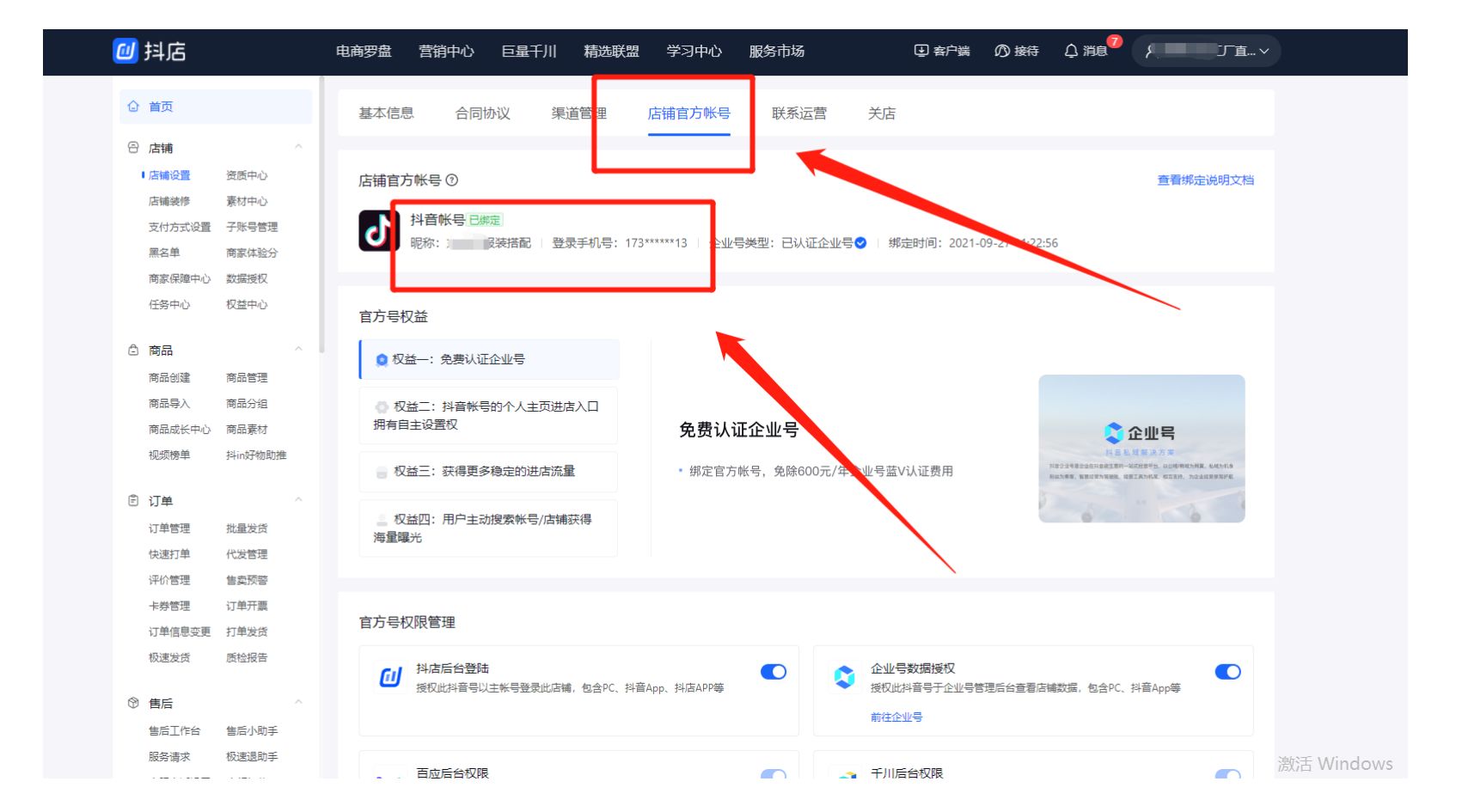Screen dimensions: 1462x812
Task: Select 权益三：获得更多稳定的进店流量
Action: coord(488,472)
